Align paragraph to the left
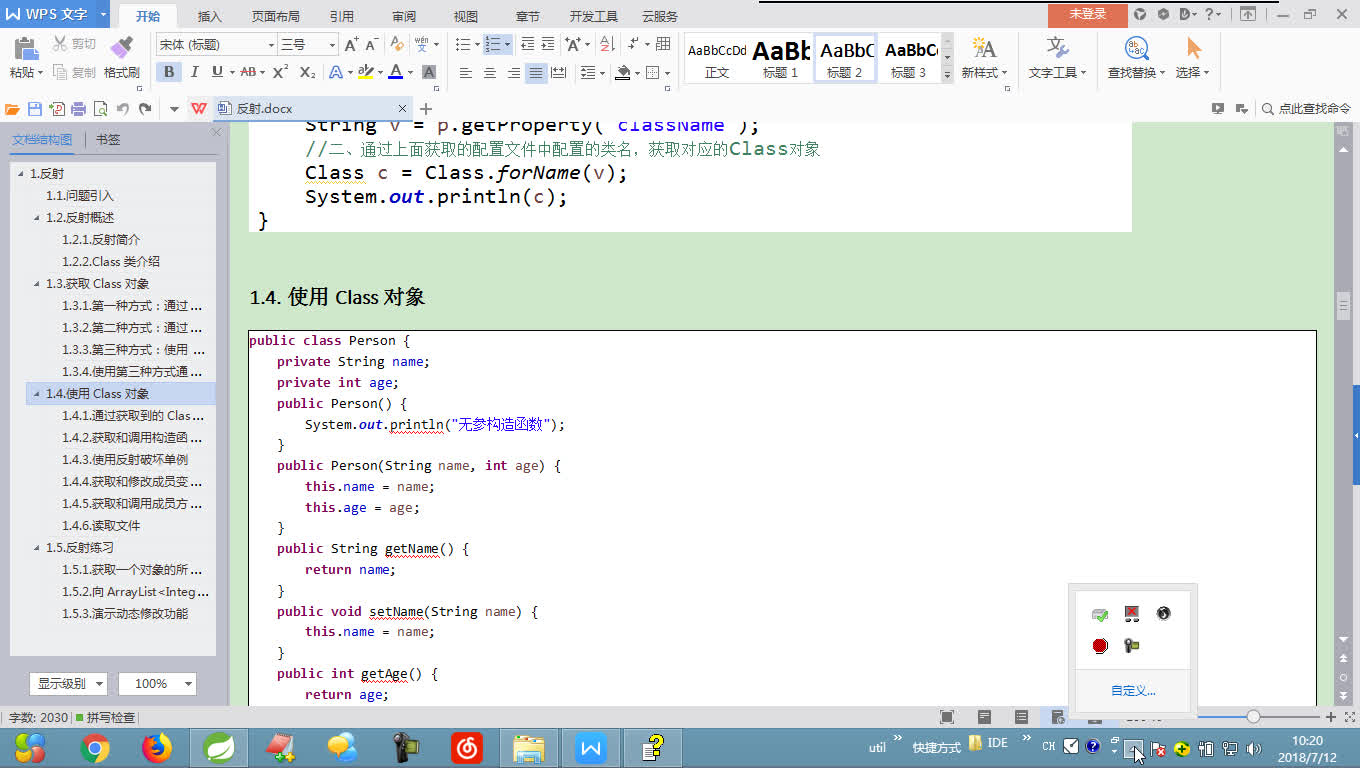Image resolution: width=1360 pixels, height=768 pixels. pyautogui.click(x=465, y=73)
